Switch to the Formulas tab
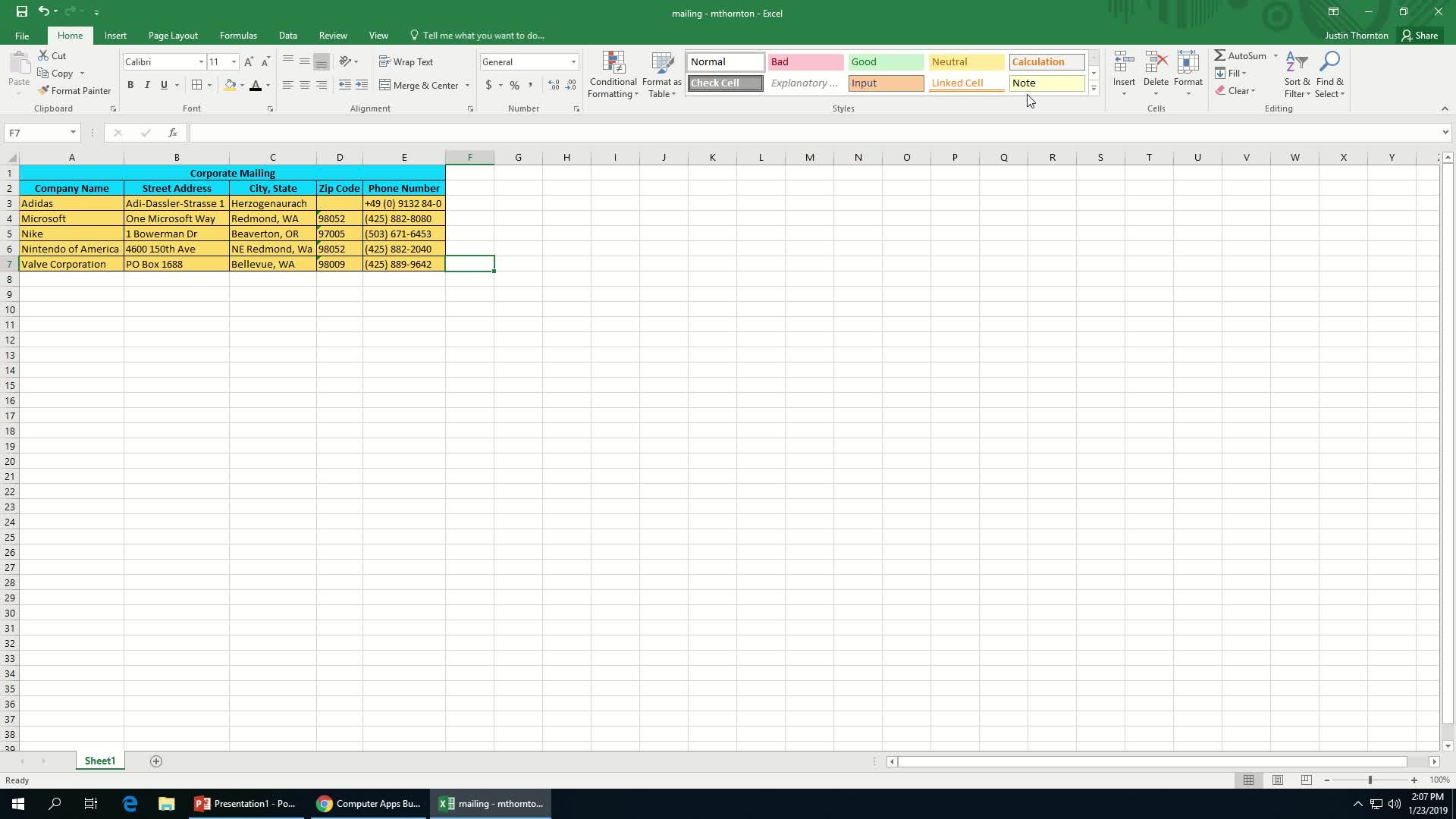1456x819 pixels. pyautogui.click(x=238, y=36)
